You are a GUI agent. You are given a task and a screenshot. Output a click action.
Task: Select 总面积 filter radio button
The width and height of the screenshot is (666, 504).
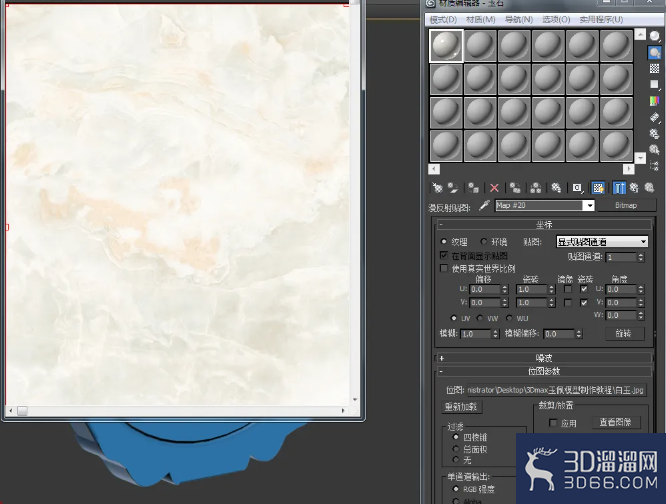[x=456, y=449]
